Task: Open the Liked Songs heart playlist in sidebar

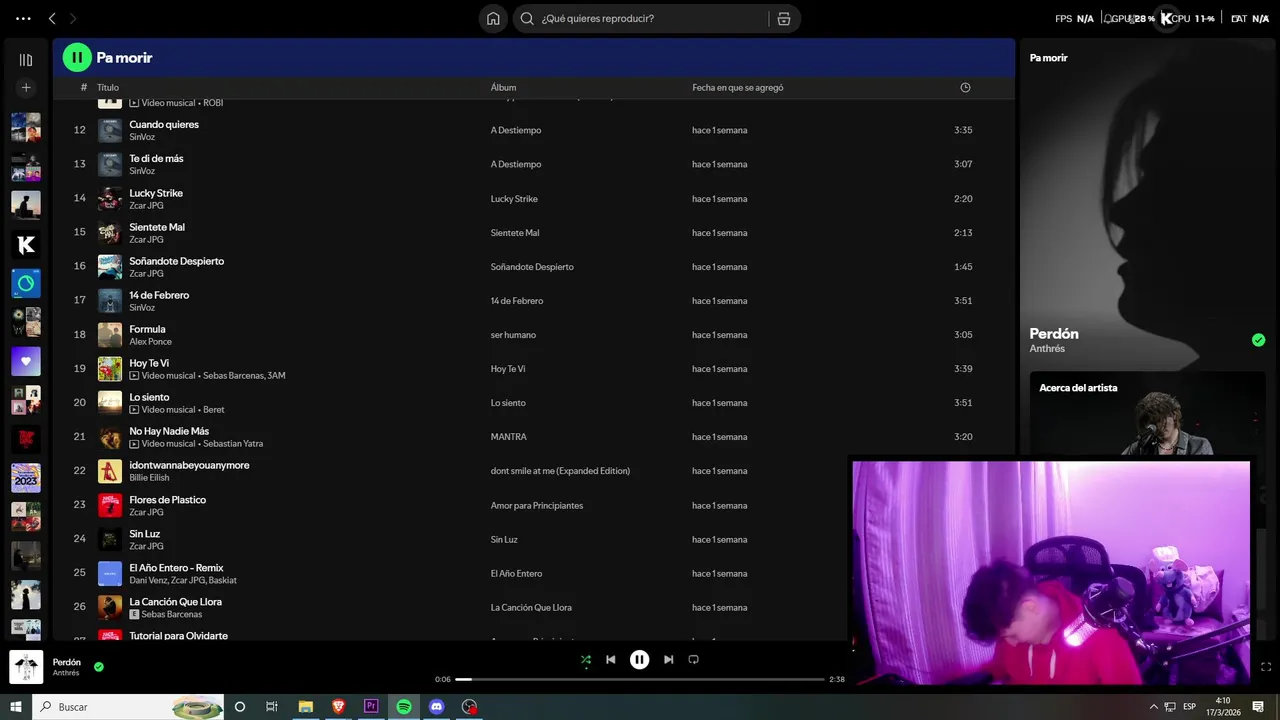Action: pos(26,361)
